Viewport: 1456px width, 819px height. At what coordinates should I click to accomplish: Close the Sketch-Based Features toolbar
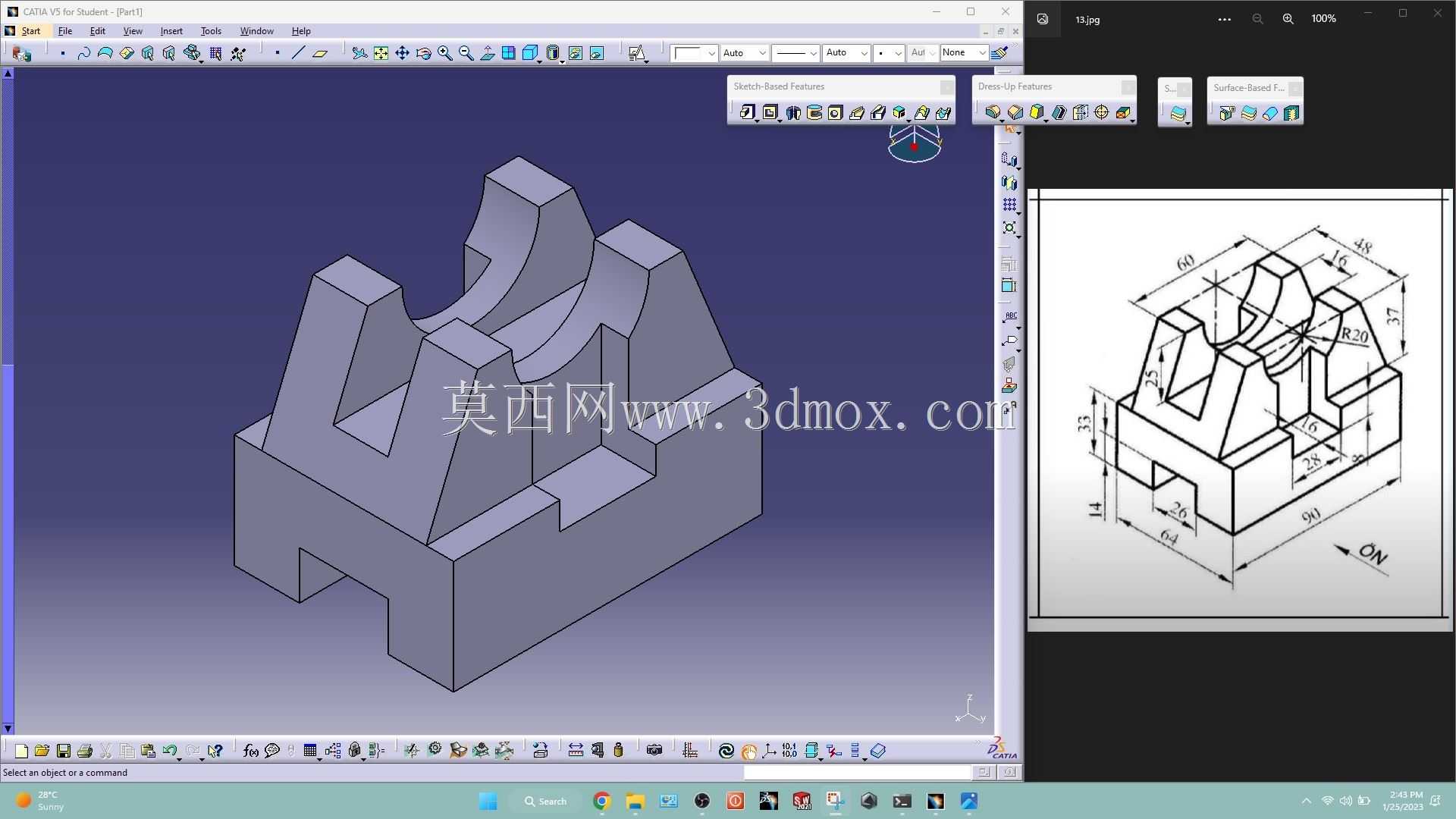(x=947, y=87)
